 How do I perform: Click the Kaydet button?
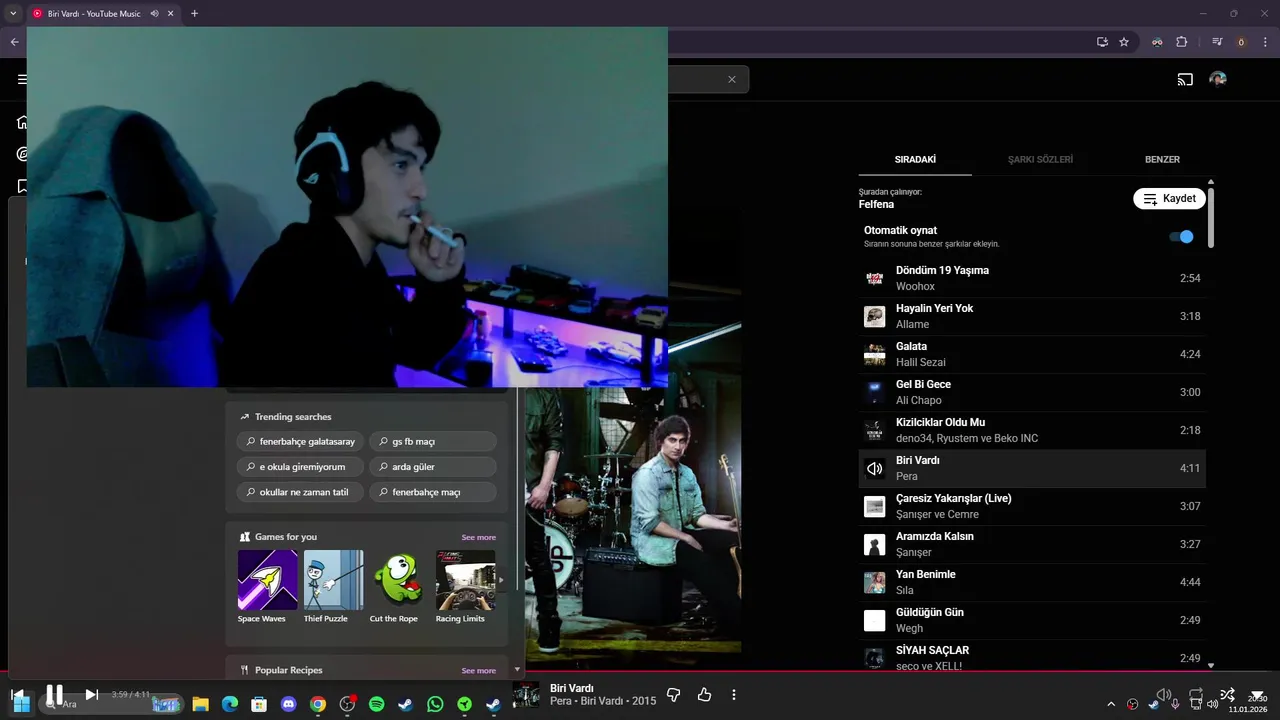(x=1169, y=198)
